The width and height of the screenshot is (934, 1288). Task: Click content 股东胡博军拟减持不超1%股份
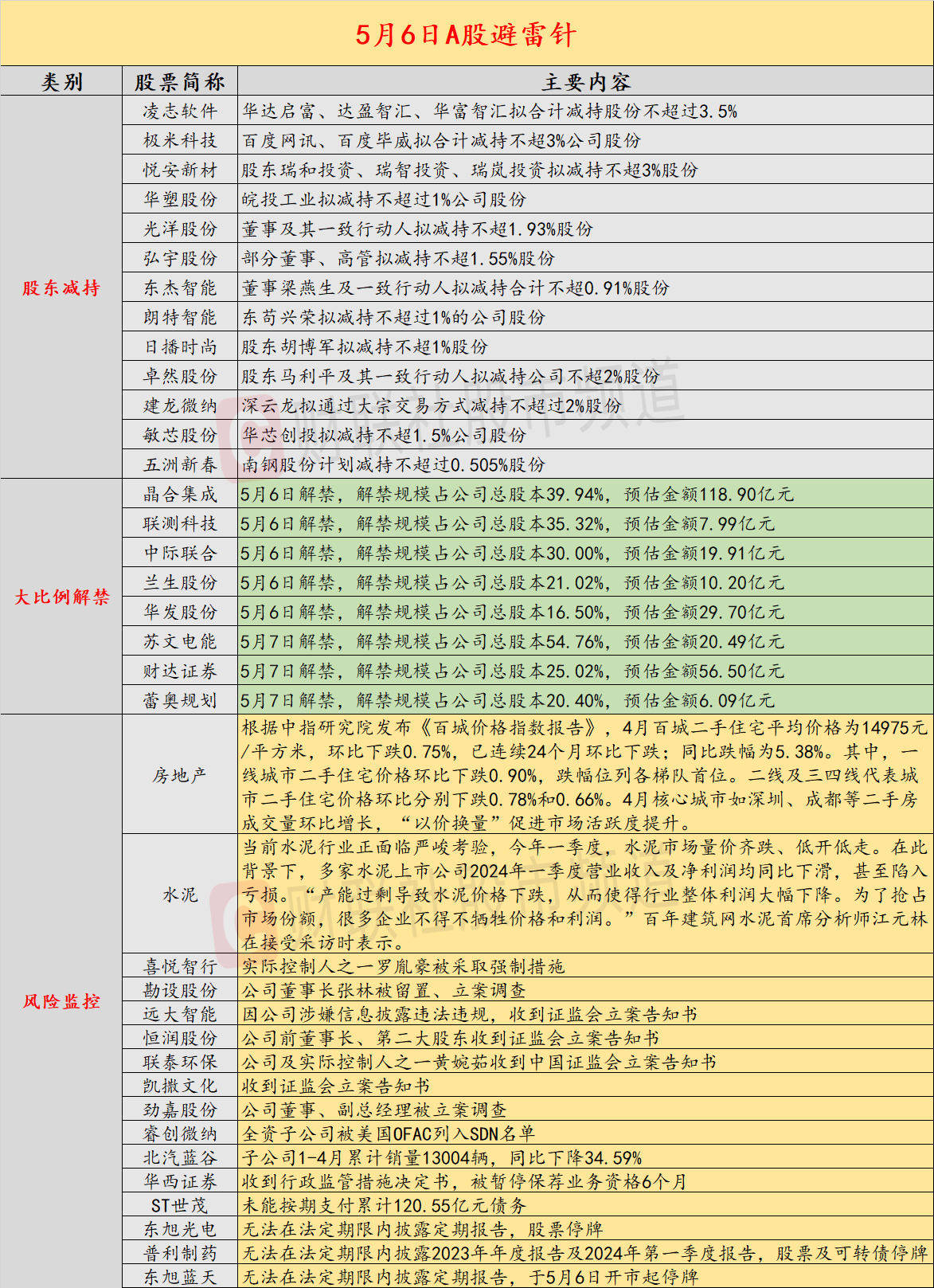point(365,347)
